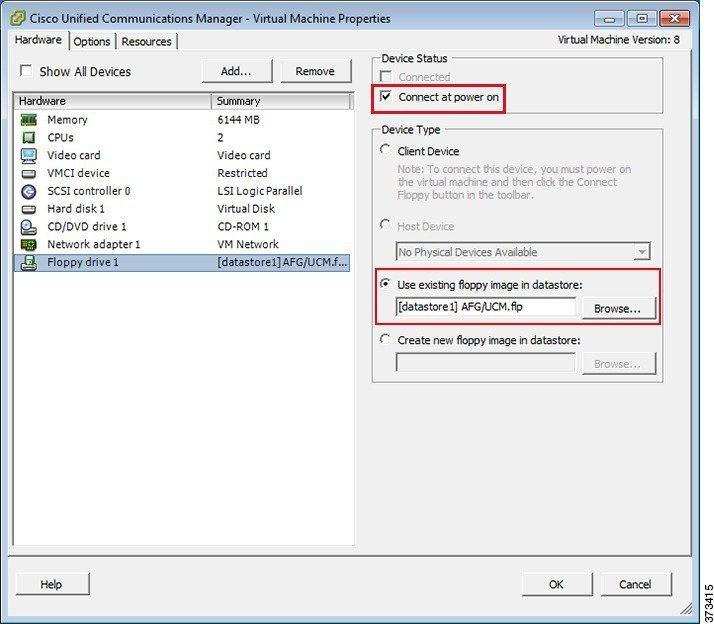This screenshot has width=714, height=624.
Task: Click the Summary column header
Action: [281, 101]
